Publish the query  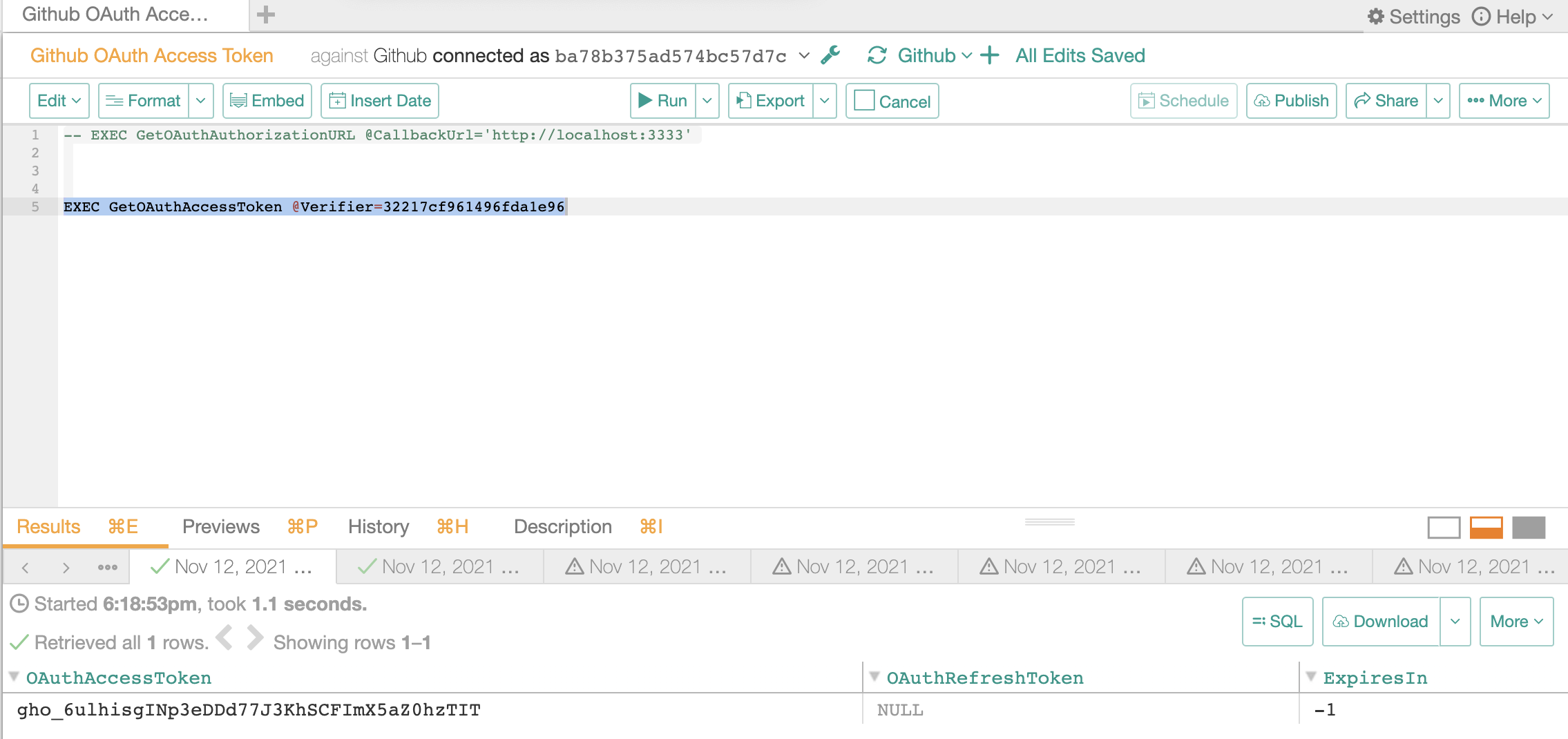tap(1292, 101)
